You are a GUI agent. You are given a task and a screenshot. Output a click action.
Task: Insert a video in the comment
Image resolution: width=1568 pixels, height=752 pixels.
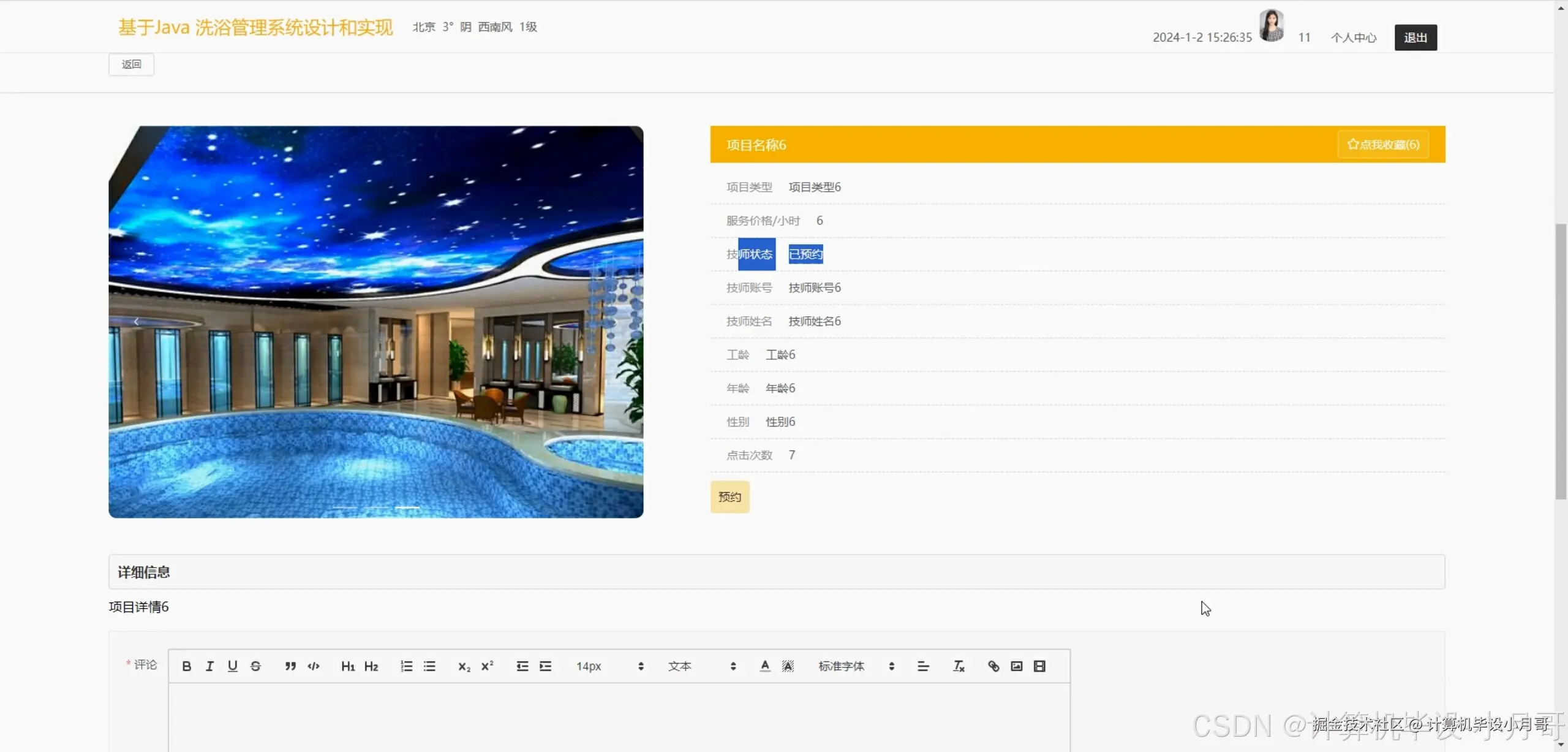(1039, 666)
